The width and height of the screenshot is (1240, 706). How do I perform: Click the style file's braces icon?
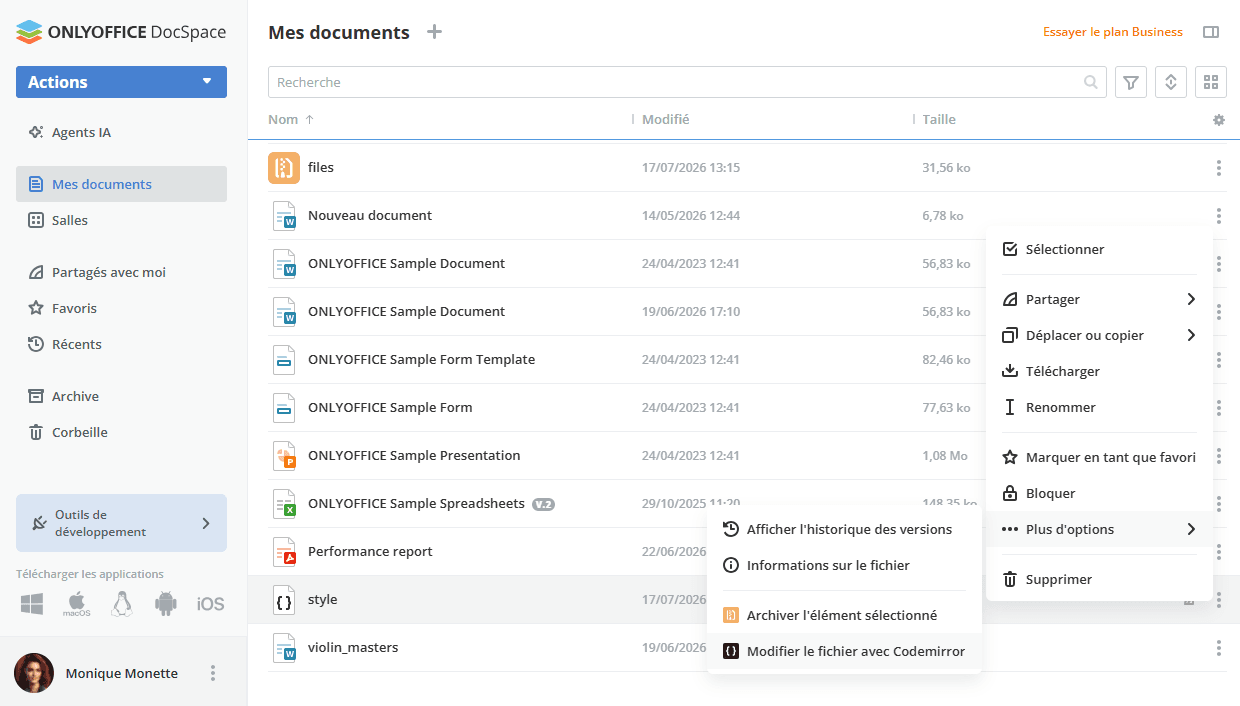click(284, 600)
